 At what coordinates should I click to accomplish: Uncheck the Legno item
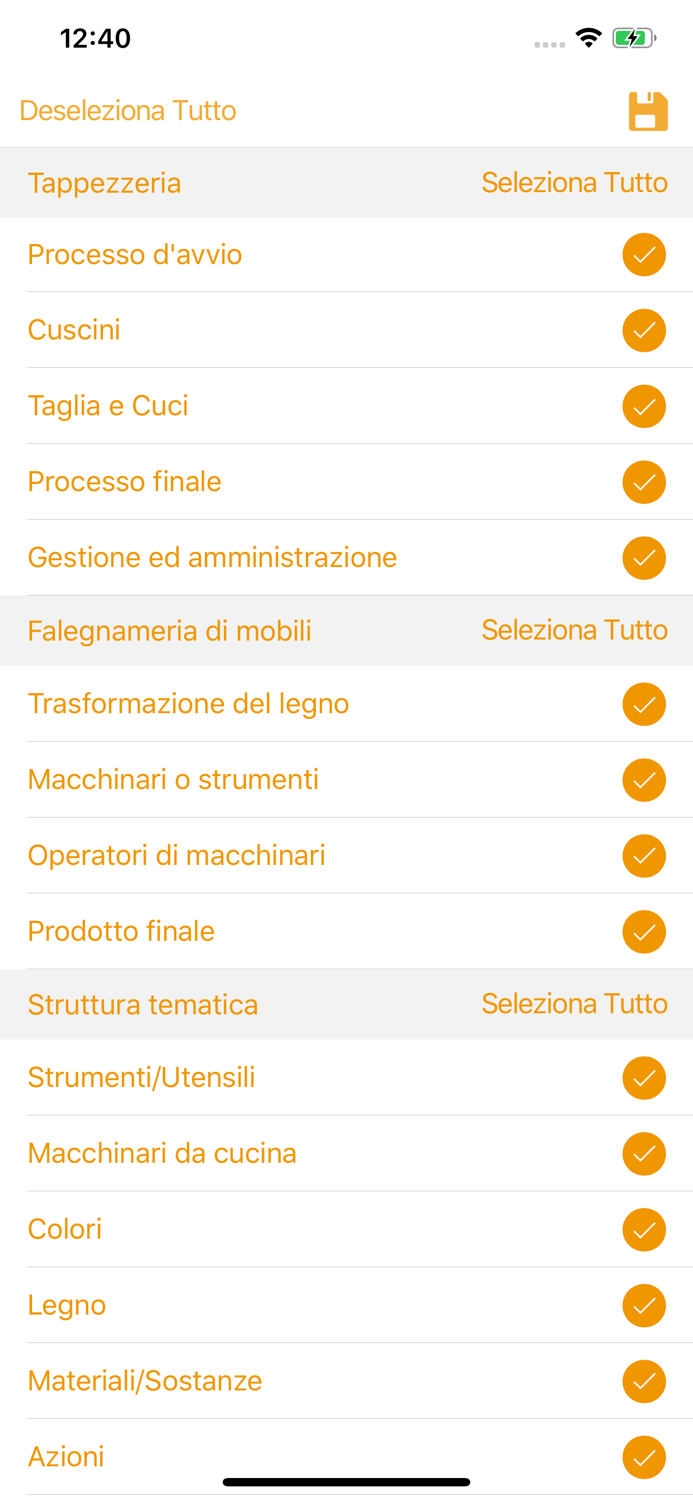point(645,1305)
